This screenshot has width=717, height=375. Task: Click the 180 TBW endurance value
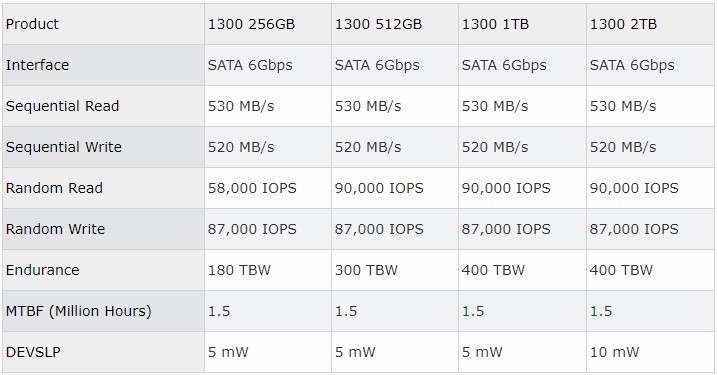[x=268, y=270]
